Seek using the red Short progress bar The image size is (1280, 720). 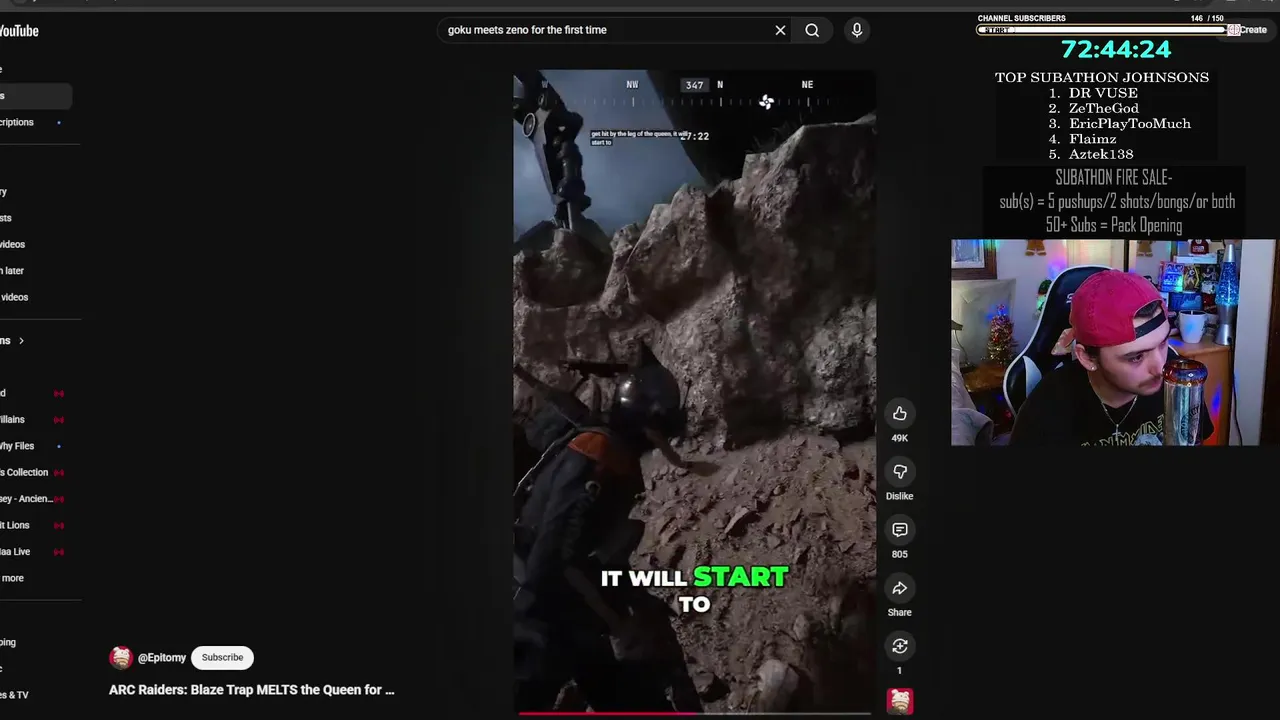point(695,714)
